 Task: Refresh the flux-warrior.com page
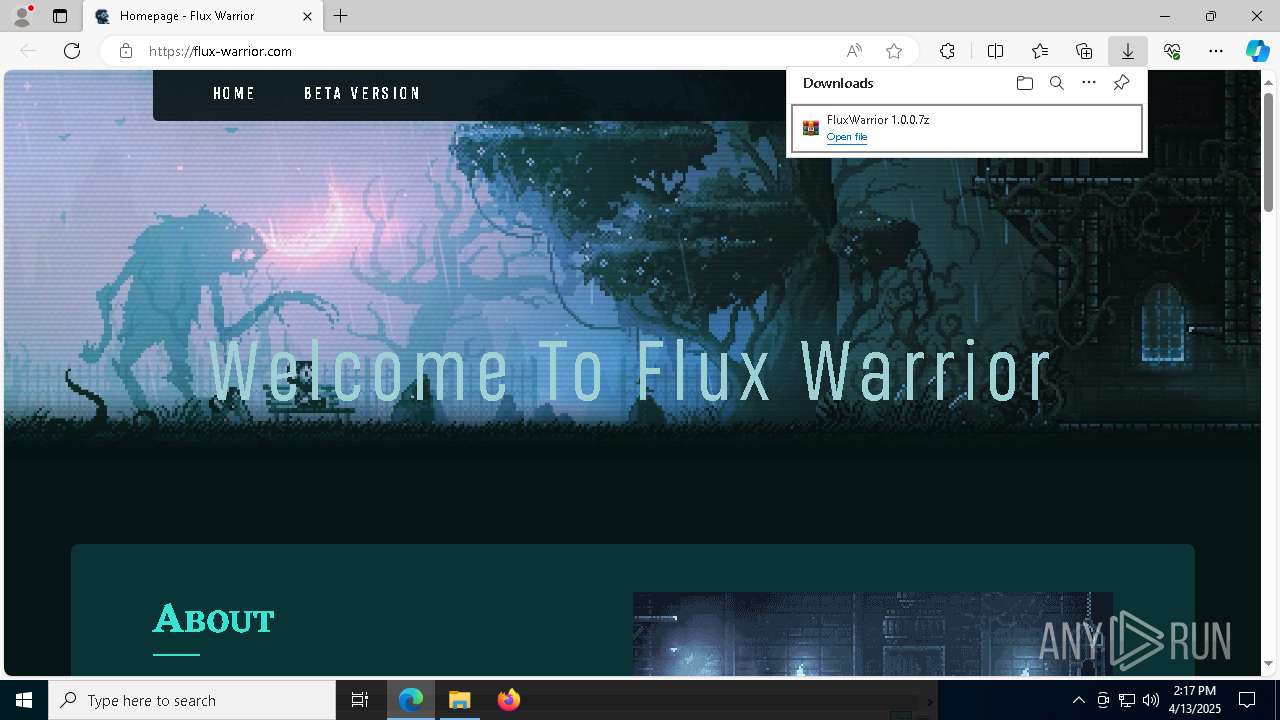pos(72,51)
